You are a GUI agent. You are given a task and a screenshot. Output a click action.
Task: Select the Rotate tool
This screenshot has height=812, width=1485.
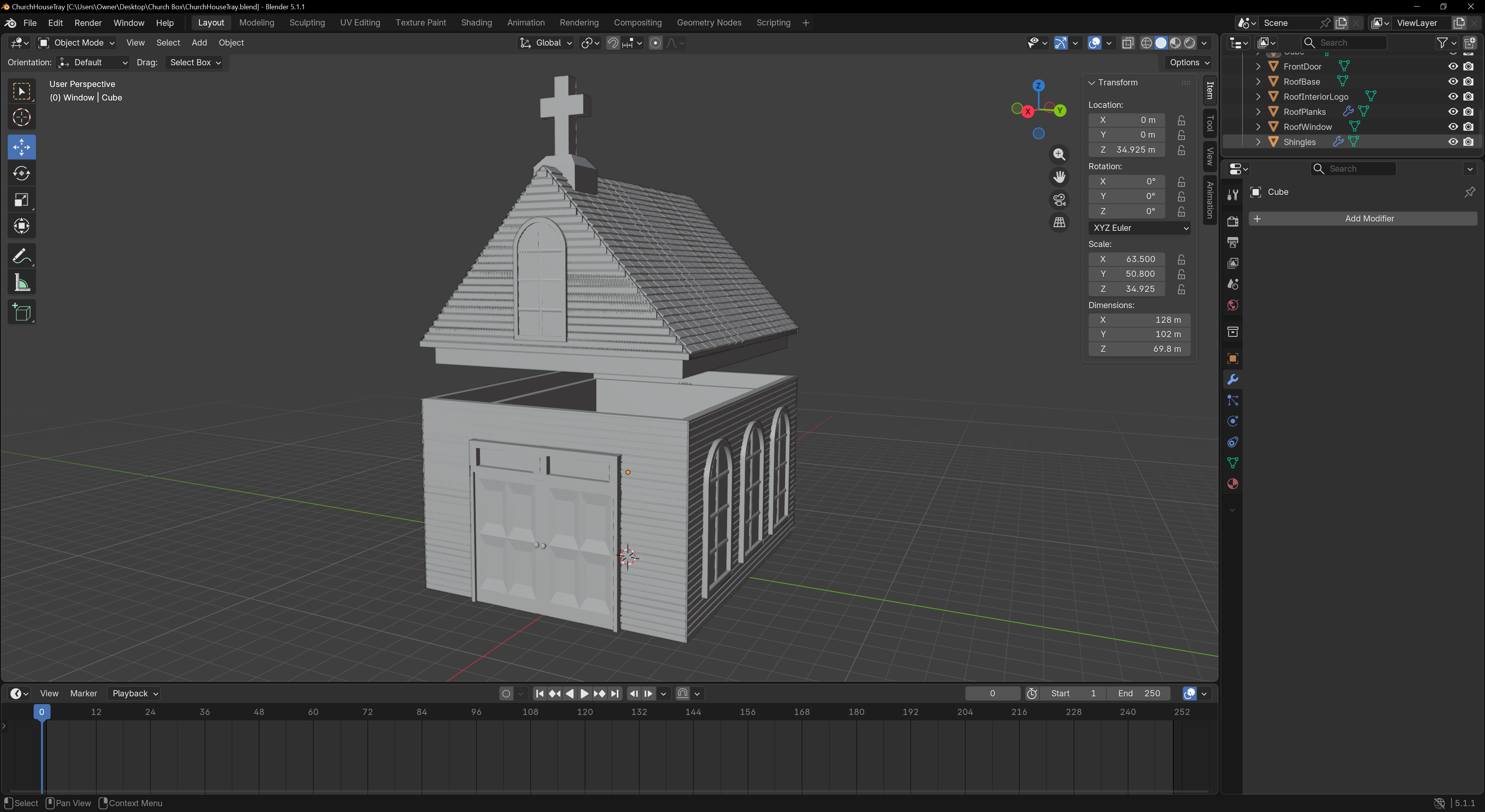click(x=21, y=174)
